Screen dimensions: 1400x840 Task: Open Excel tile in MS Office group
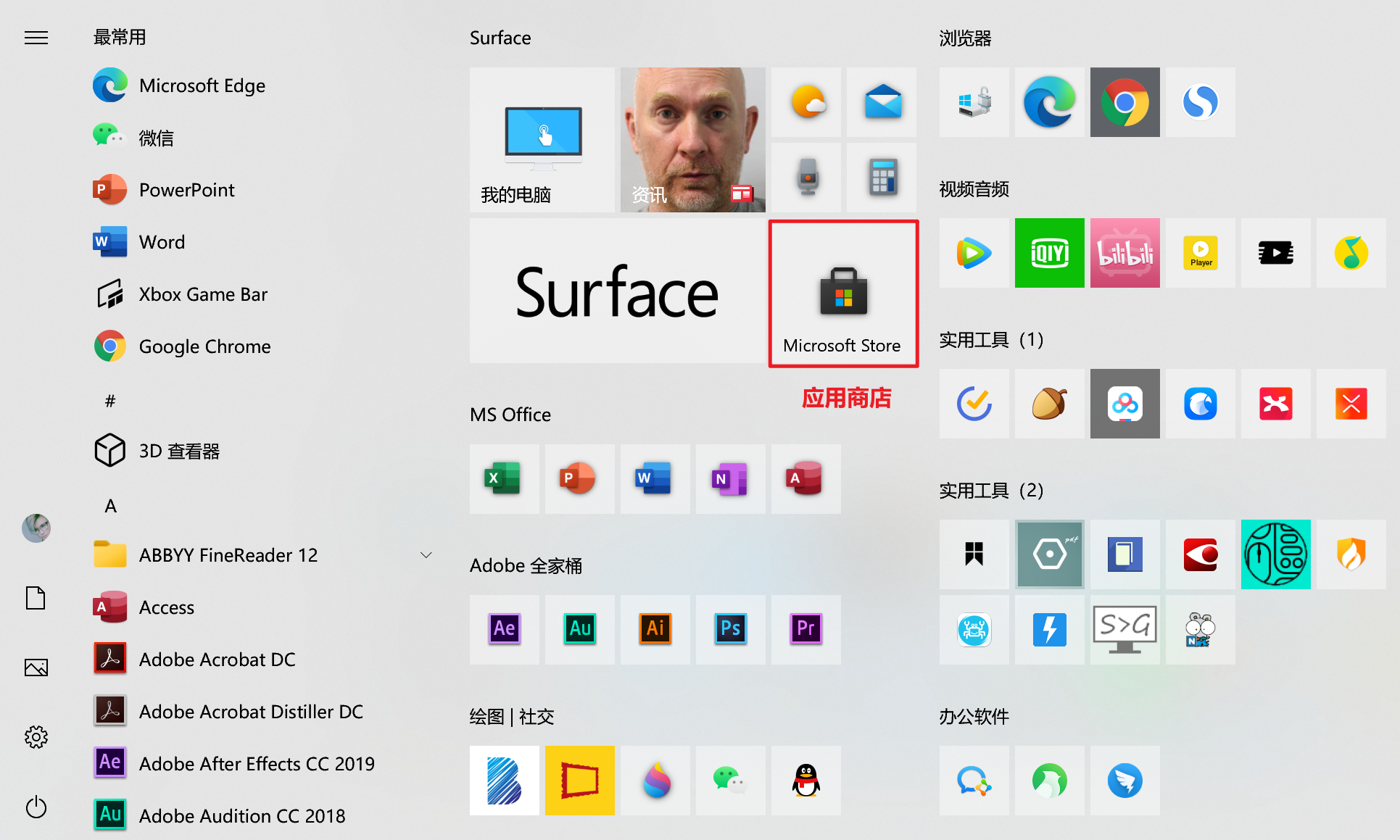pyautogui.click(x=504, y=479)
